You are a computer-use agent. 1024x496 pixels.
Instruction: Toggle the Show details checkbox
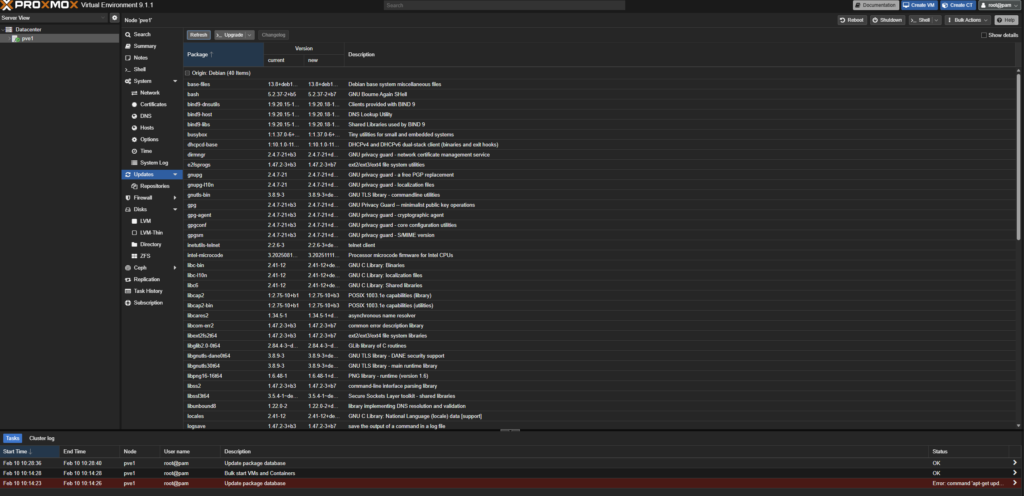pyautogui.click(x=984, y=35)
